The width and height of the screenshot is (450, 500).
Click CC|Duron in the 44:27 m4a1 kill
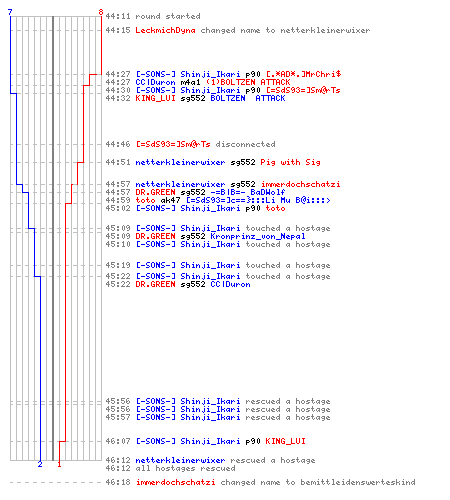155,82
